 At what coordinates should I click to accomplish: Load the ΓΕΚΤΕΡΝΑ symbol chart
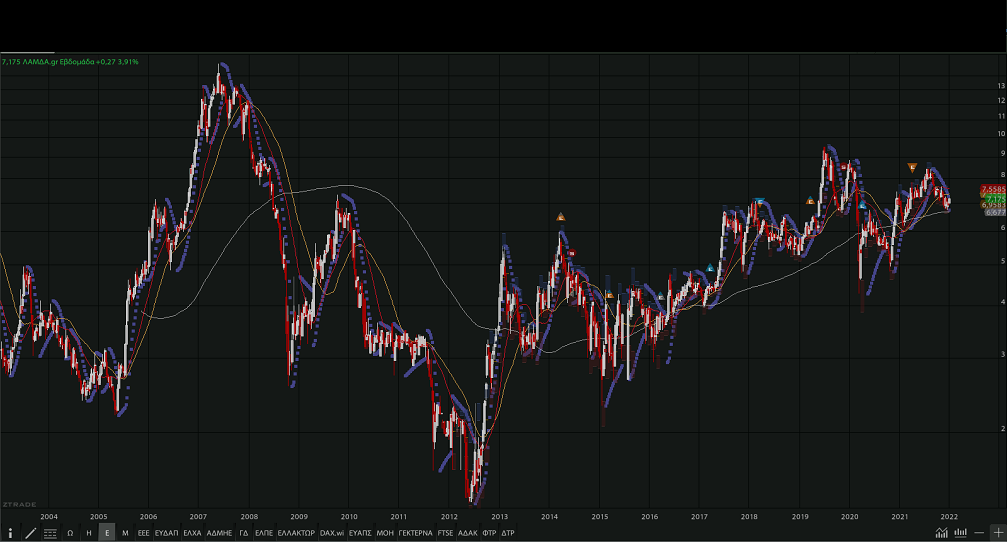pyautogui.click(x=416, y=533)
